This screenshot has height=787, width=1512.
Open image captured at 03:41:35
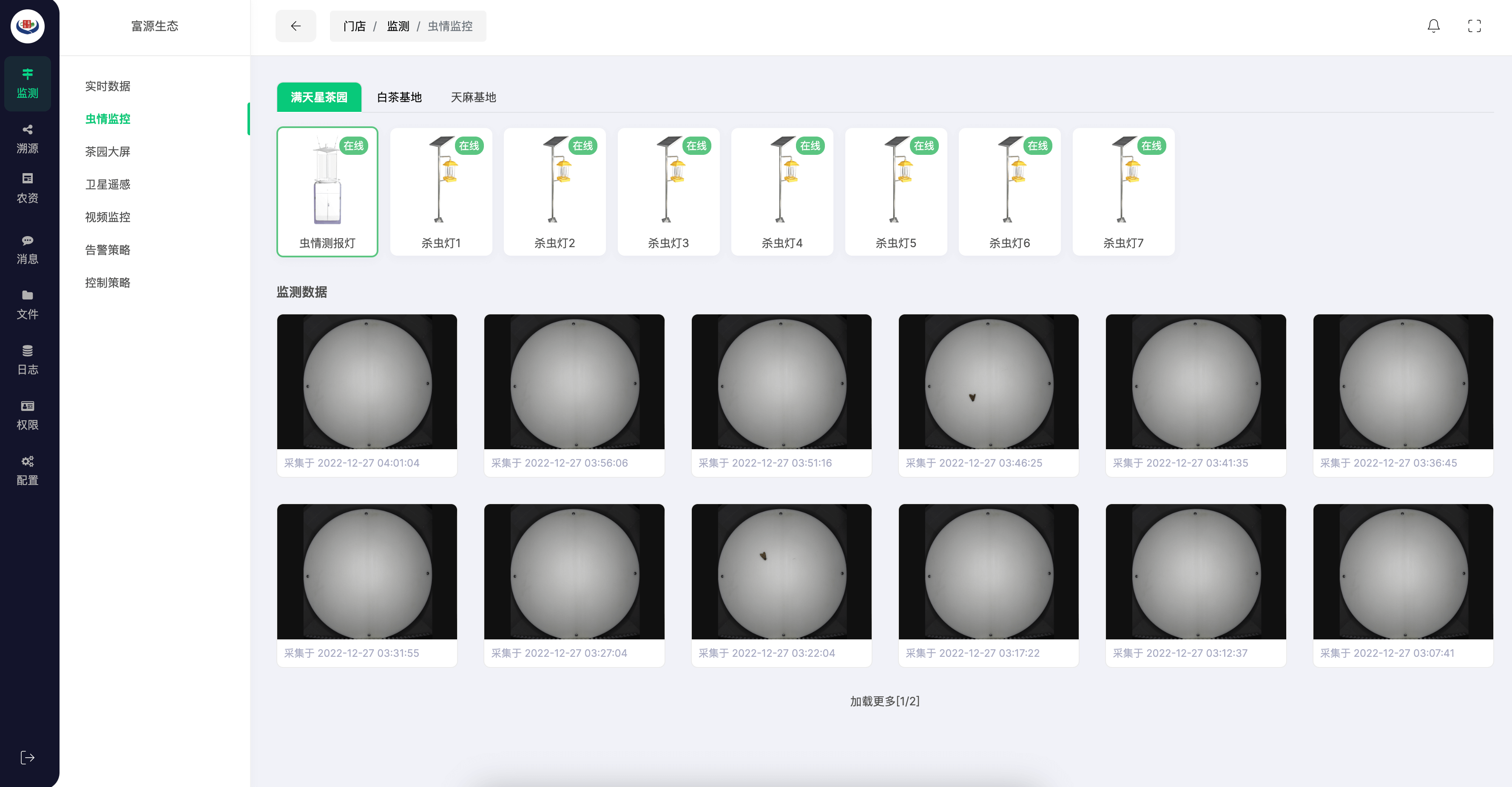[1196, 382]
